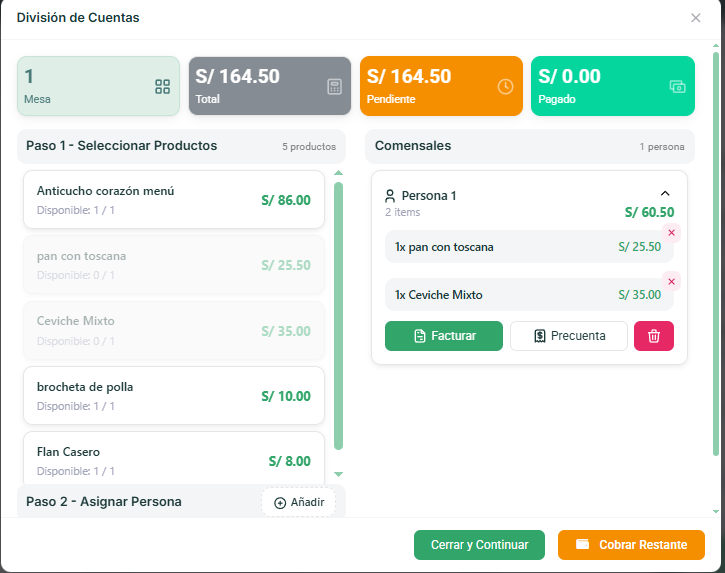
Task: Click the S/ 10.00 price
Action: (x=286, y=396)
